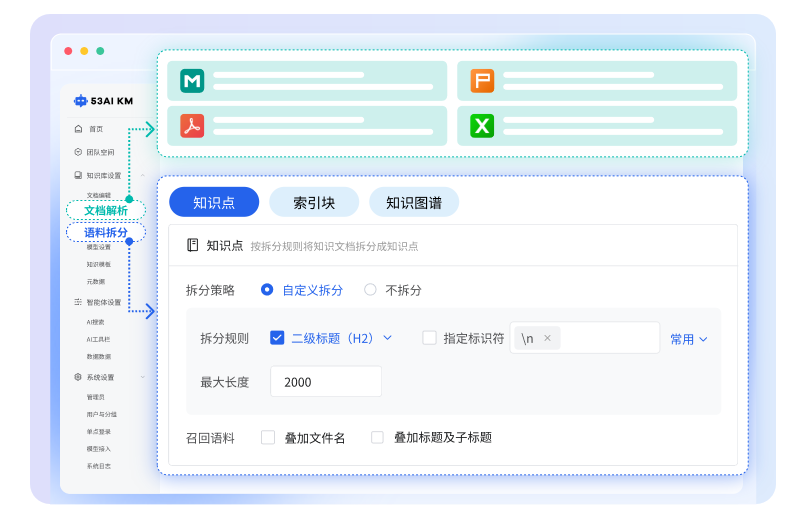Viewport: 805px width, 520px height.
Task: Switch to the 索引块 tab
Action: tap(314, 202)
